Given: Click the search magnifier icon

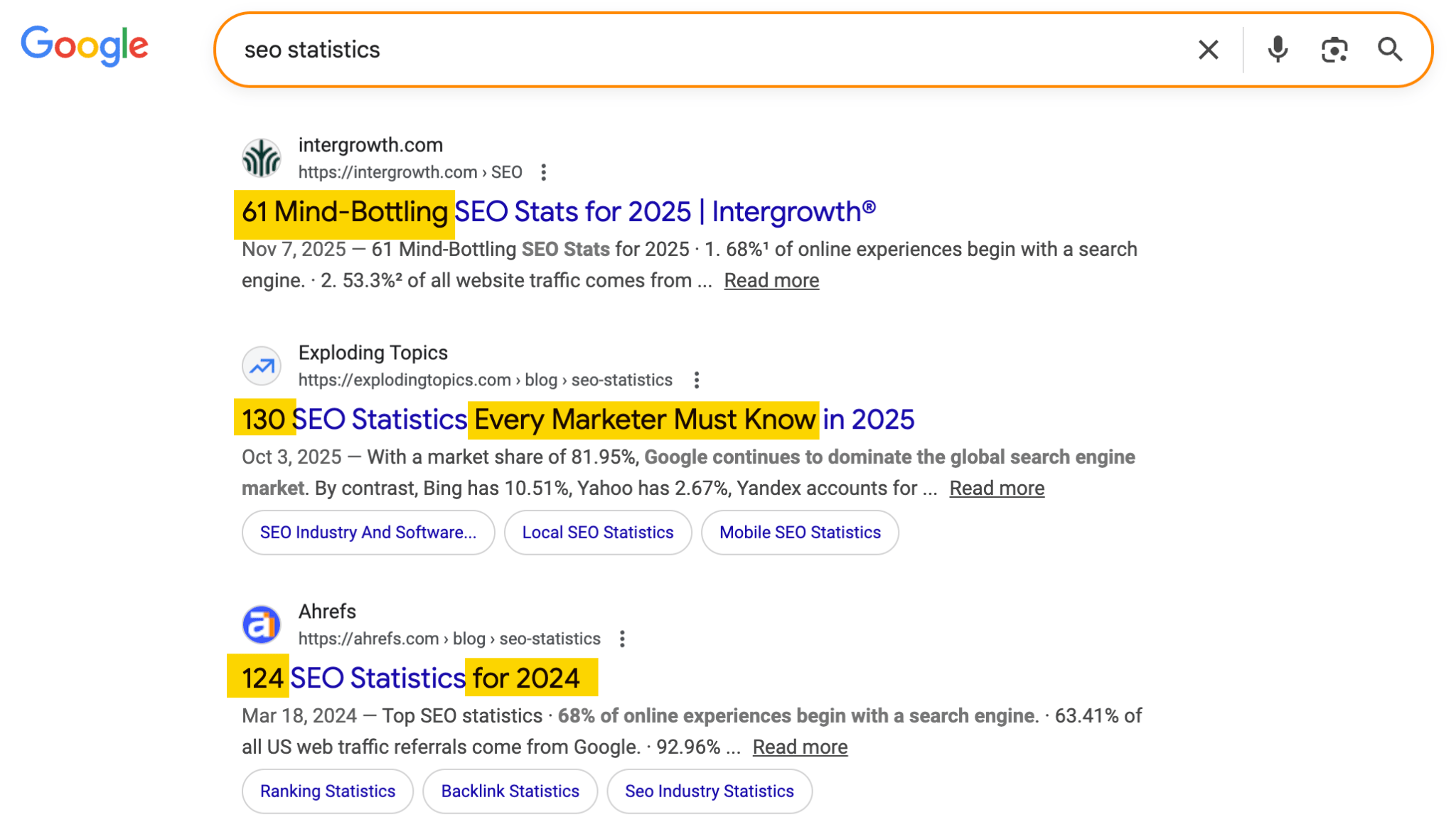Looking at the screenshot, I should pyautogui.click(x=1389, y=49).
